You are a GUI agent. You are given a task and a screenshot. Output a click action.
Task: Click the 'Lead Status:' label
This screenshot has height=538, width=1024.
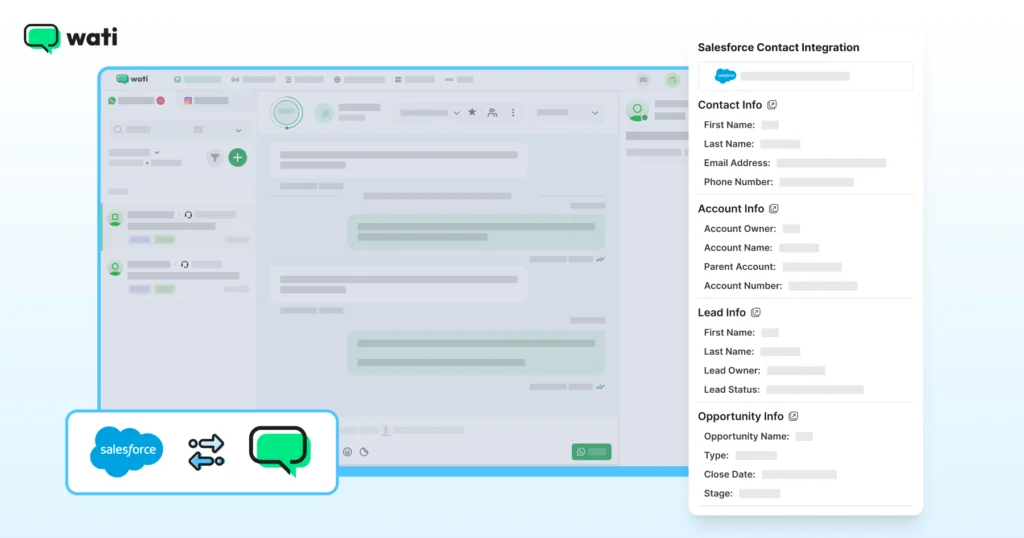731,389
